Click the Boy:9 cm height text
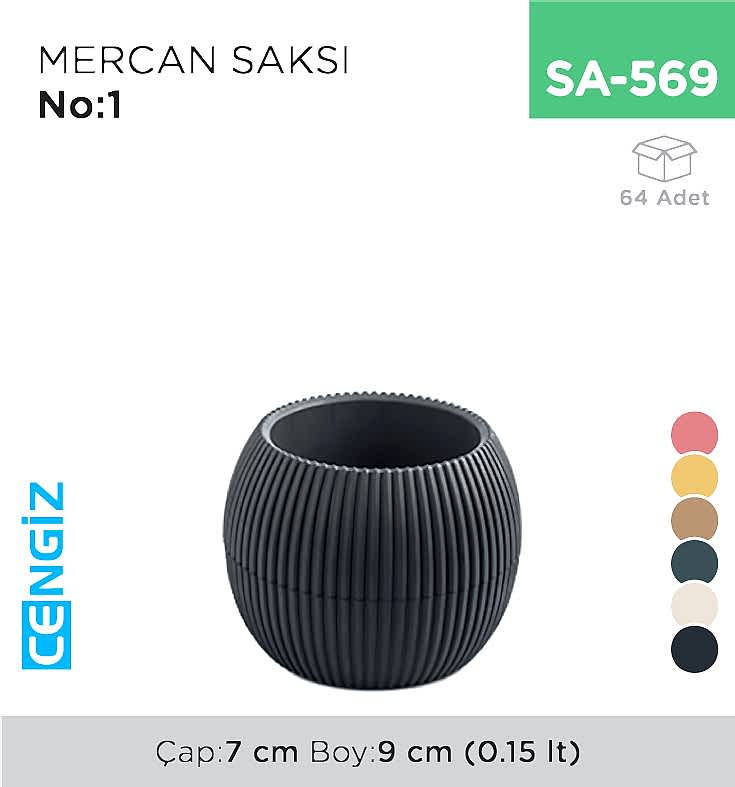The width and height of the screenshot is (735, 787). tap(381, 752)
